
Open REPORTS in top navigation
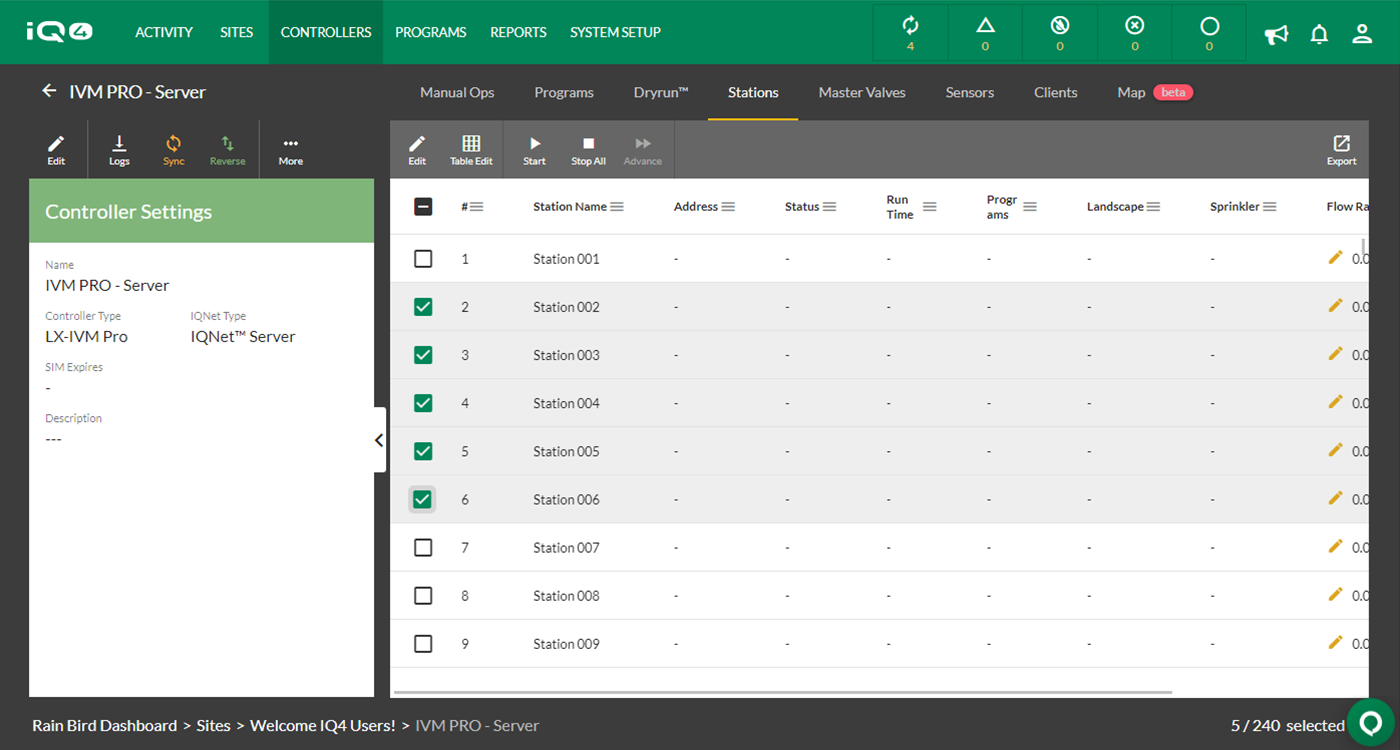[518, 32]
